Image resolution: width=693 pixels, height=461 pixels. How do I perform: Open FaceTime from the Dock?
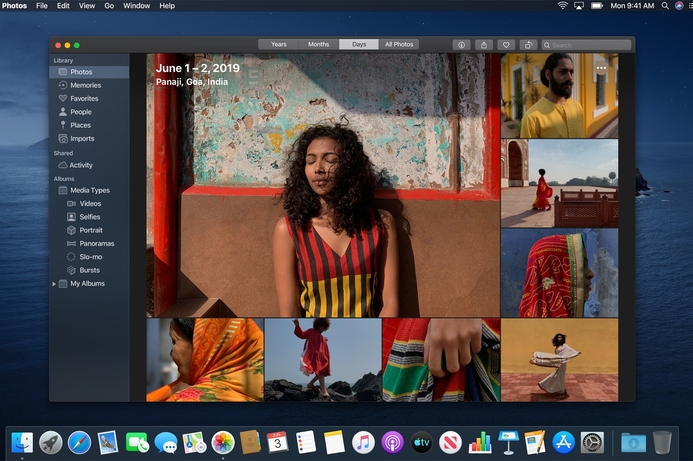(137, 442)
